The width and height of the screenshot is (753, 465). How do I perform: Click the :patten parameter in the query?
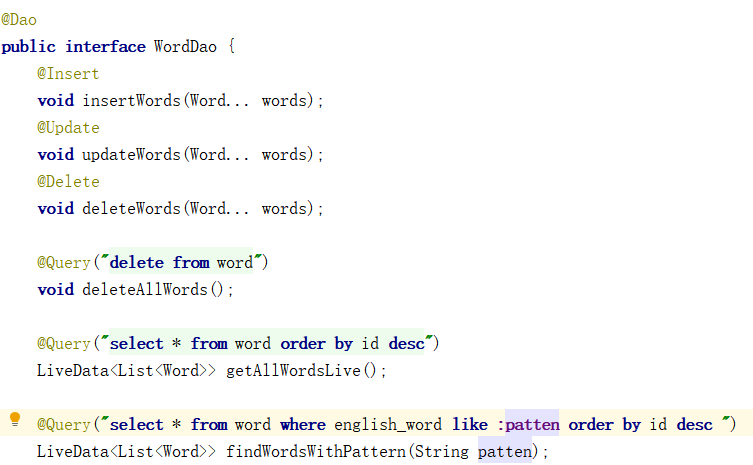click(x=528, y=425)
